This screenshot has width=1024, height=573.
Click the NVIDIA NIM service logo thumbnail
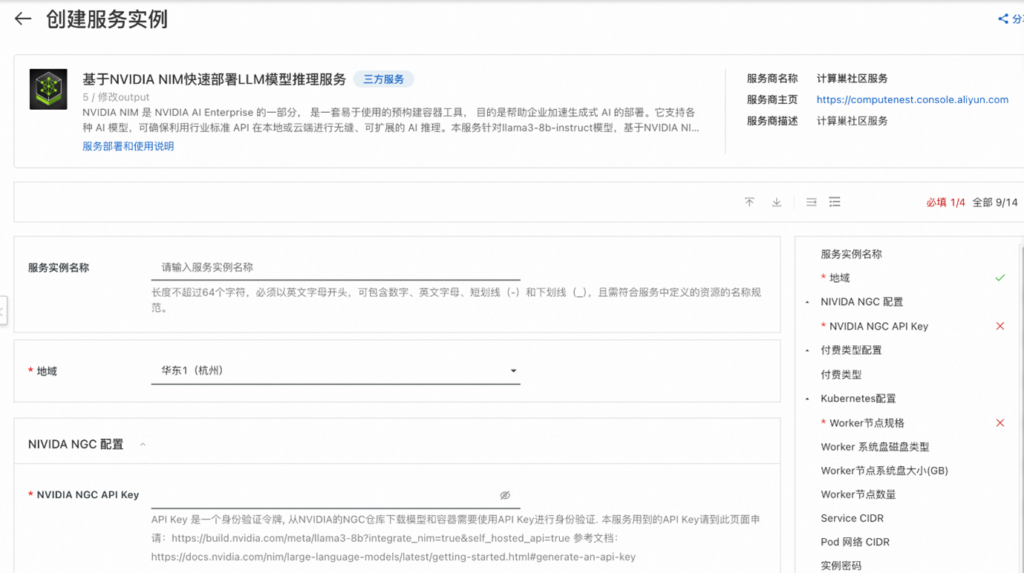pos(48,89)
